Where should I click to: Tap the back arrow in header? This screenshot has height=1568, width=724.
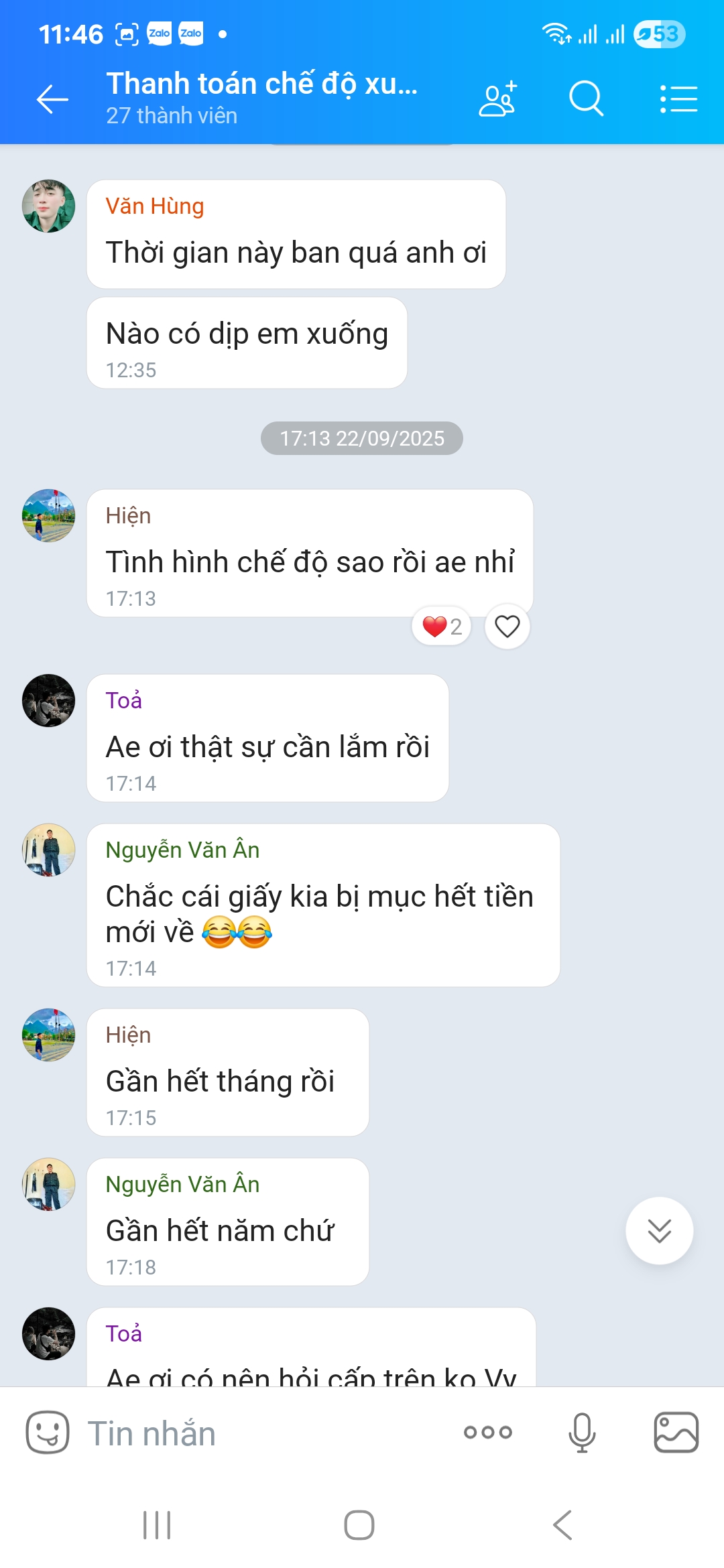pos(52,100)
